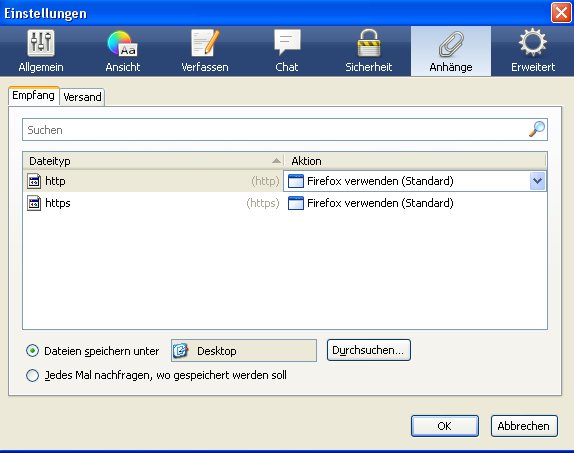574x453 pixels.
Task: Open the Erweitert gear pane
Action: click(x=533, y=51)
